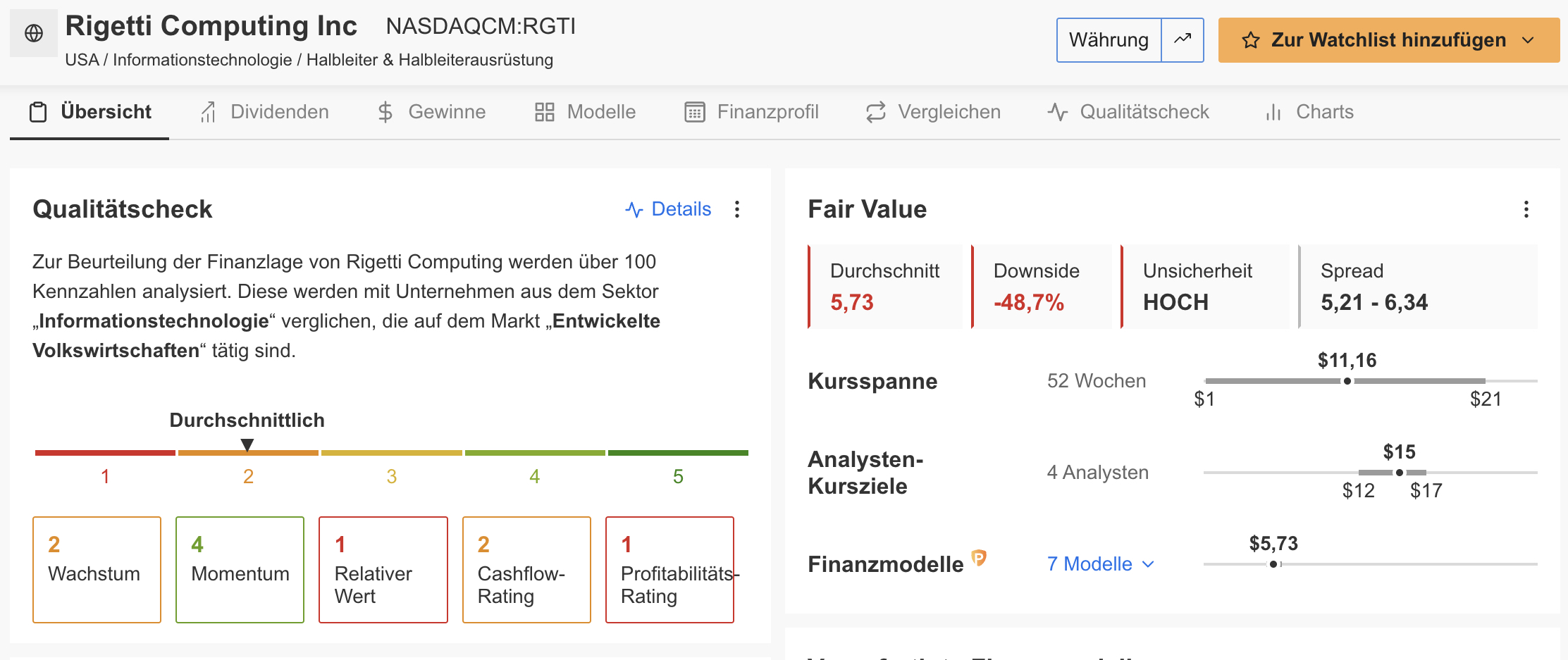Click the calendar icon of the Finanzprofil tab

695,112
